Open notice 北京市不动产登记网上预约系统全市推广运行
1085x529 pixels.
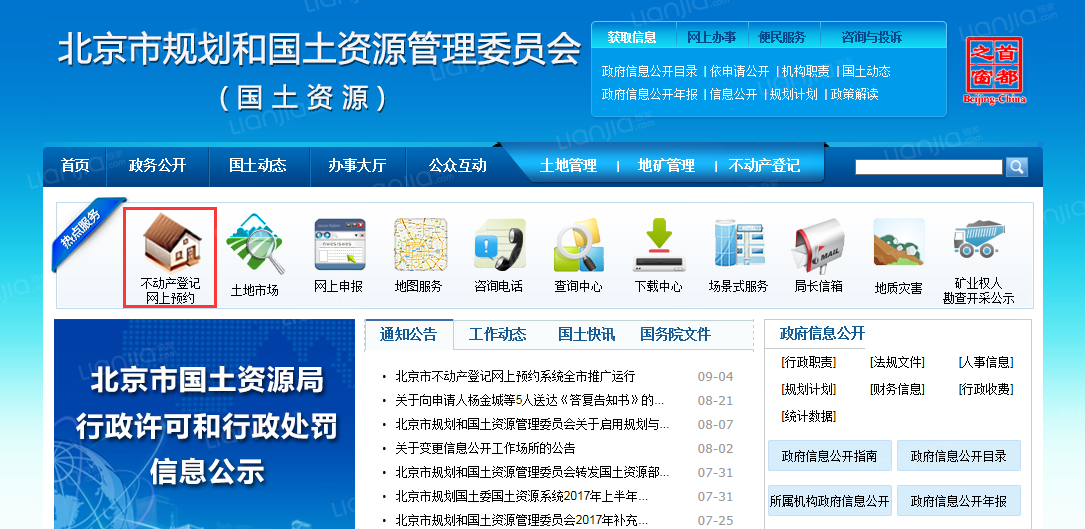[515, 377]
